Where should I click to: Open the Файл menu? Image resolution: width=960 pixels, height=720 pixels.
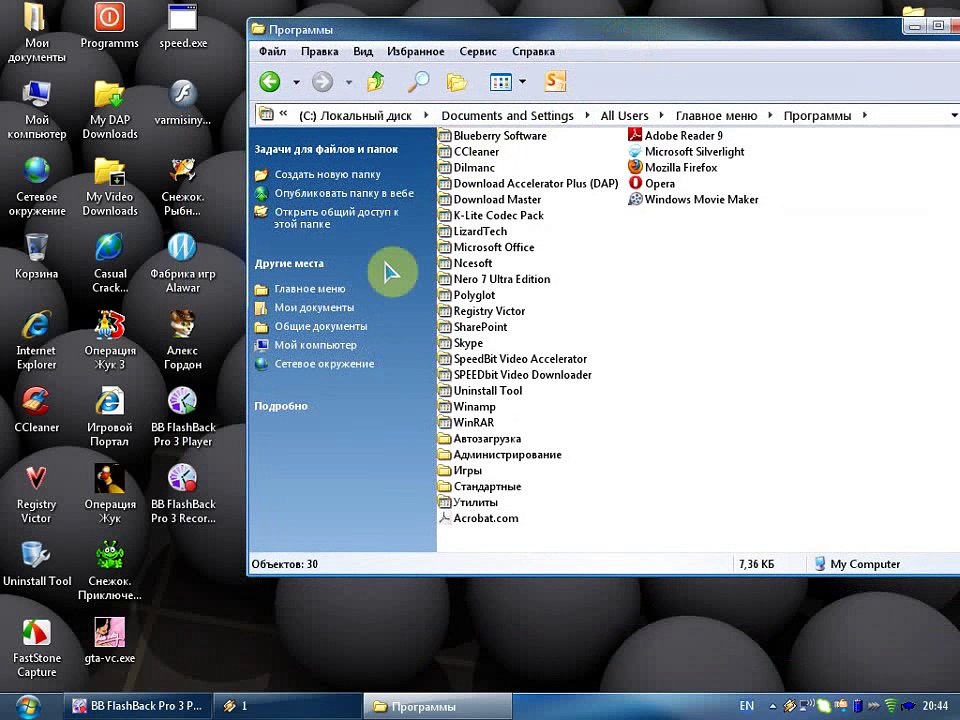(x=272, y=51)
